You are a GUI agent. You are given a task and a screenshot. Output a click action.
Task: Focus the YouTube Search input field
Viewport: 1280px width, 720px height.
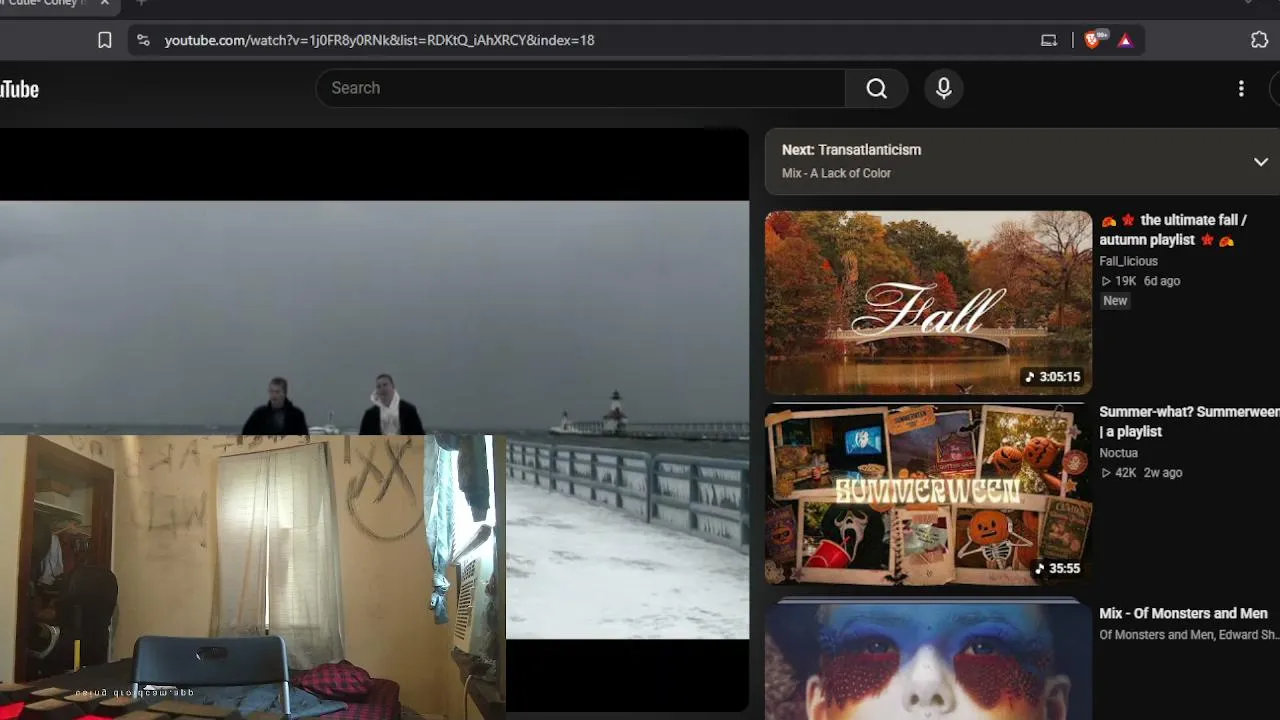[581, 88]
